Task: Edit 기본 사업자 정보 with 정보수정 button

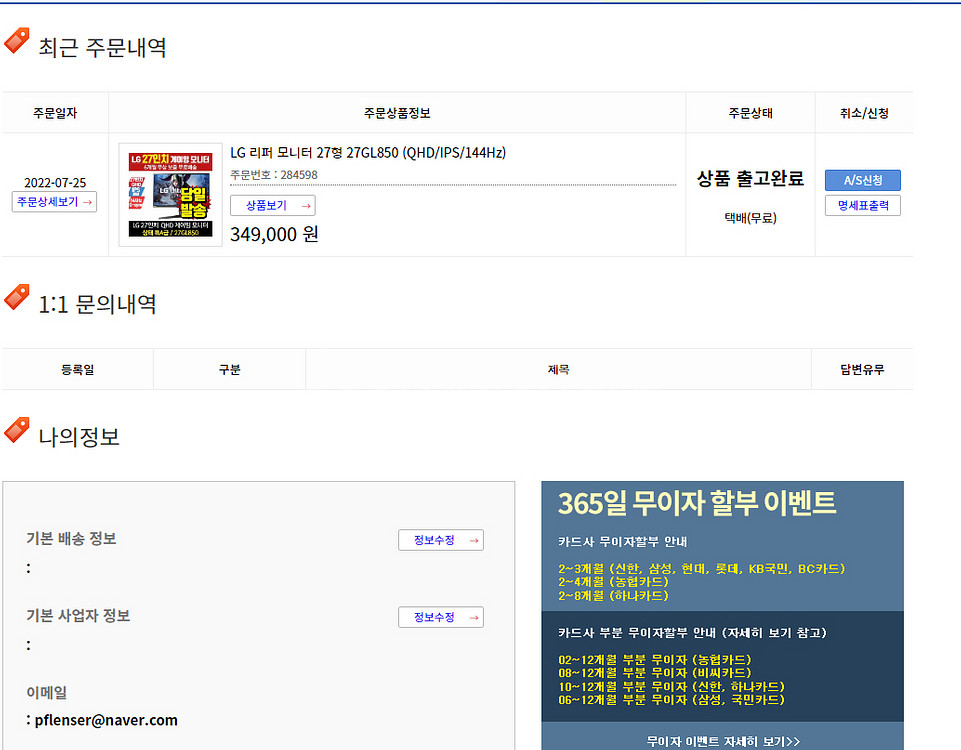Action: coord(441,617)
